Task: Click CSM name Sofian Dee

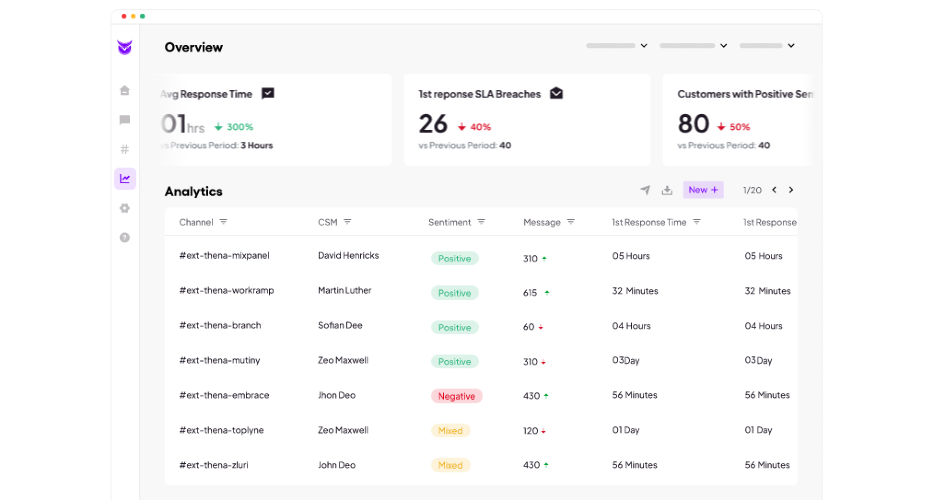Action: (340, 325)
